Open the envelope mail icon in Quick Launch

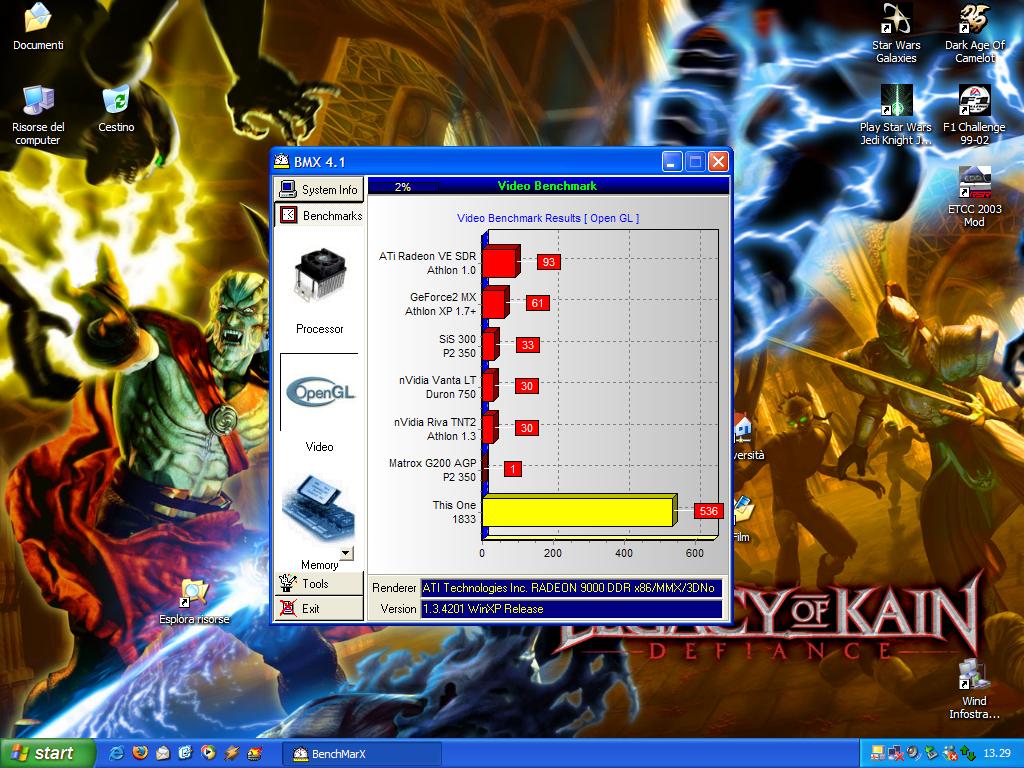[163, 753]
